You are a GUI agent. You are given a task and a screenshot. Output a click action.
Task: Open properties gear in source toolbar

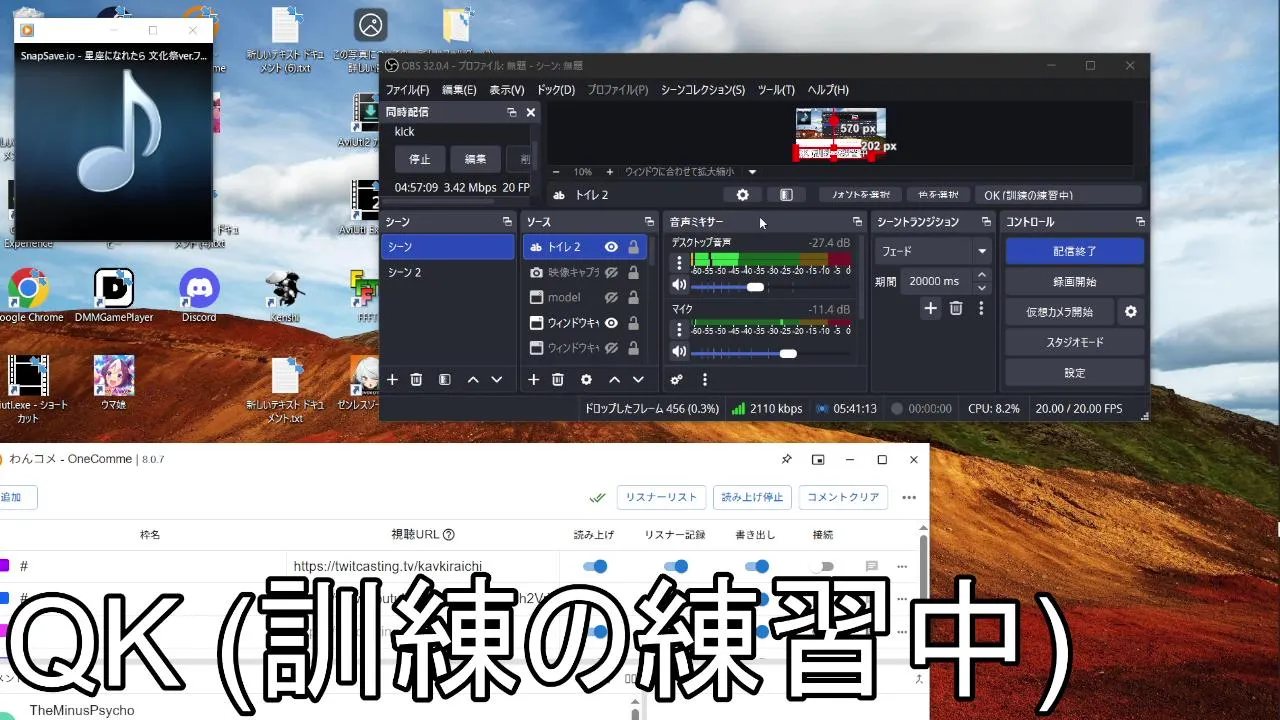(x=742, y=195)
